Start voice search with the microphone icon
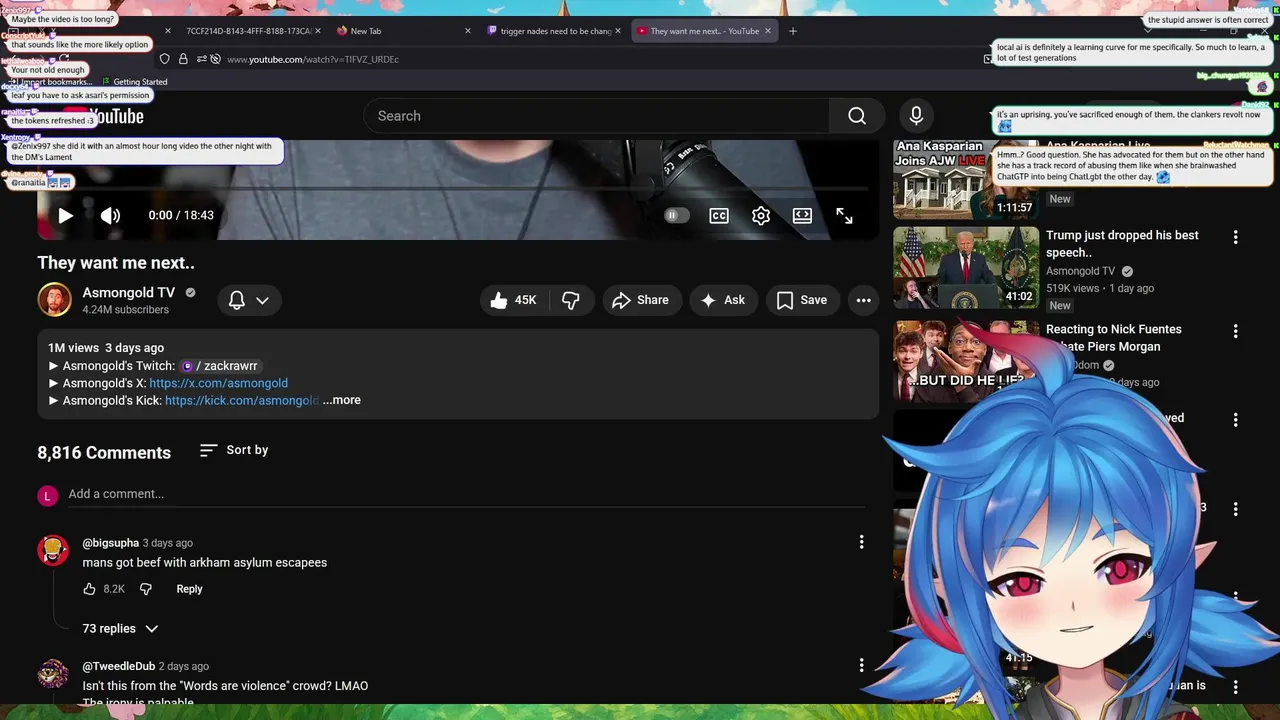 click(916, 116)
